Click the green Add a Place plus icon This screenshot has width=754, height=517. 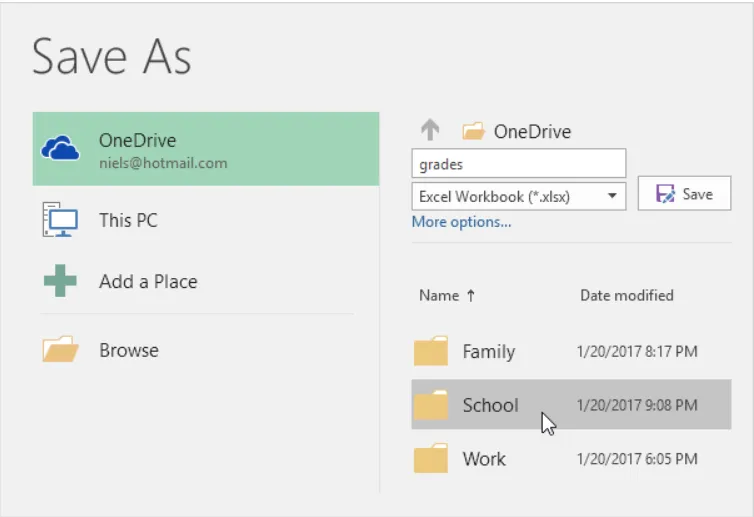point(60,281)
